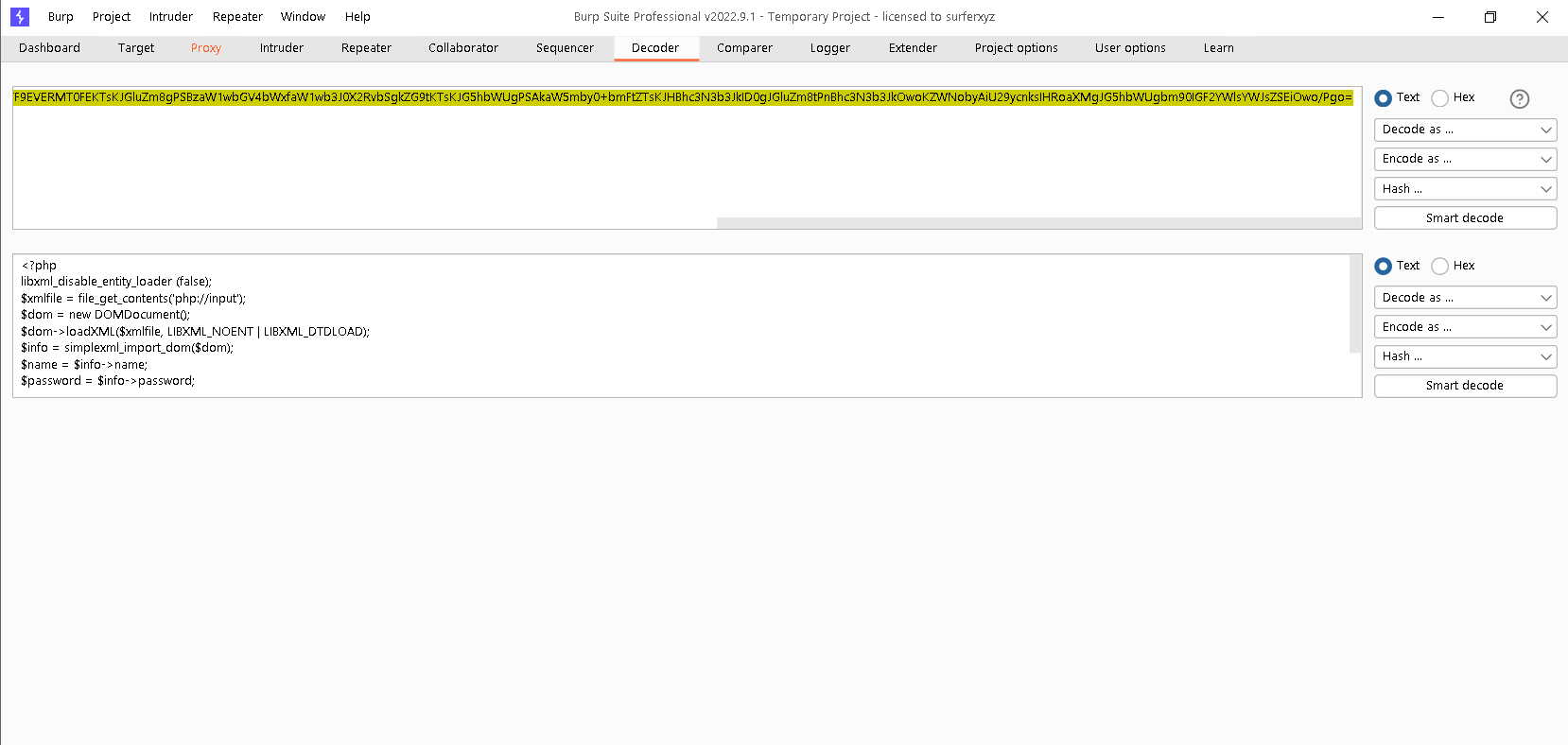This screenshot has width=1568, height=745.
Task: Open the Window menu
Action: click(x=303, y=17)
